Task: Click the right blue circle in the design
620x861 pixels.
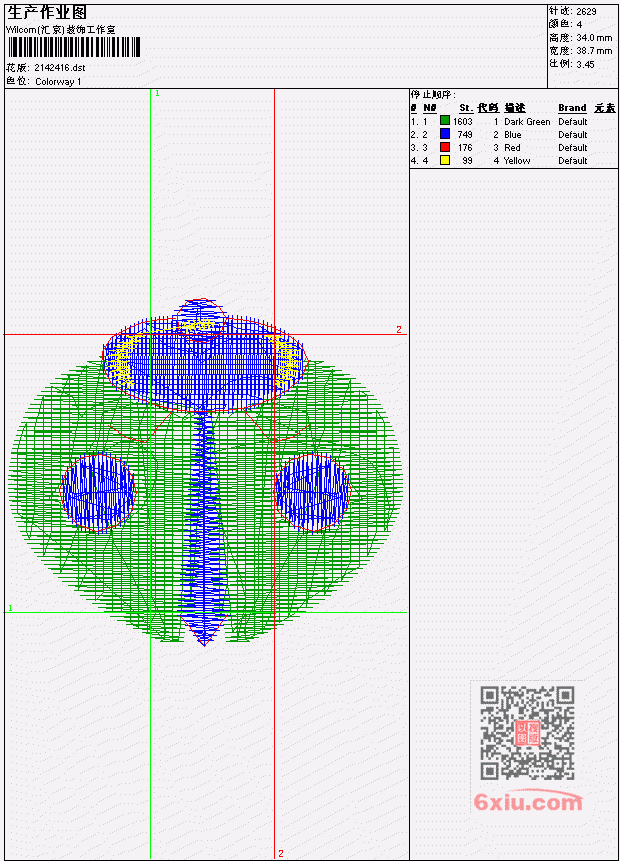Action: [x=312, y=493]
